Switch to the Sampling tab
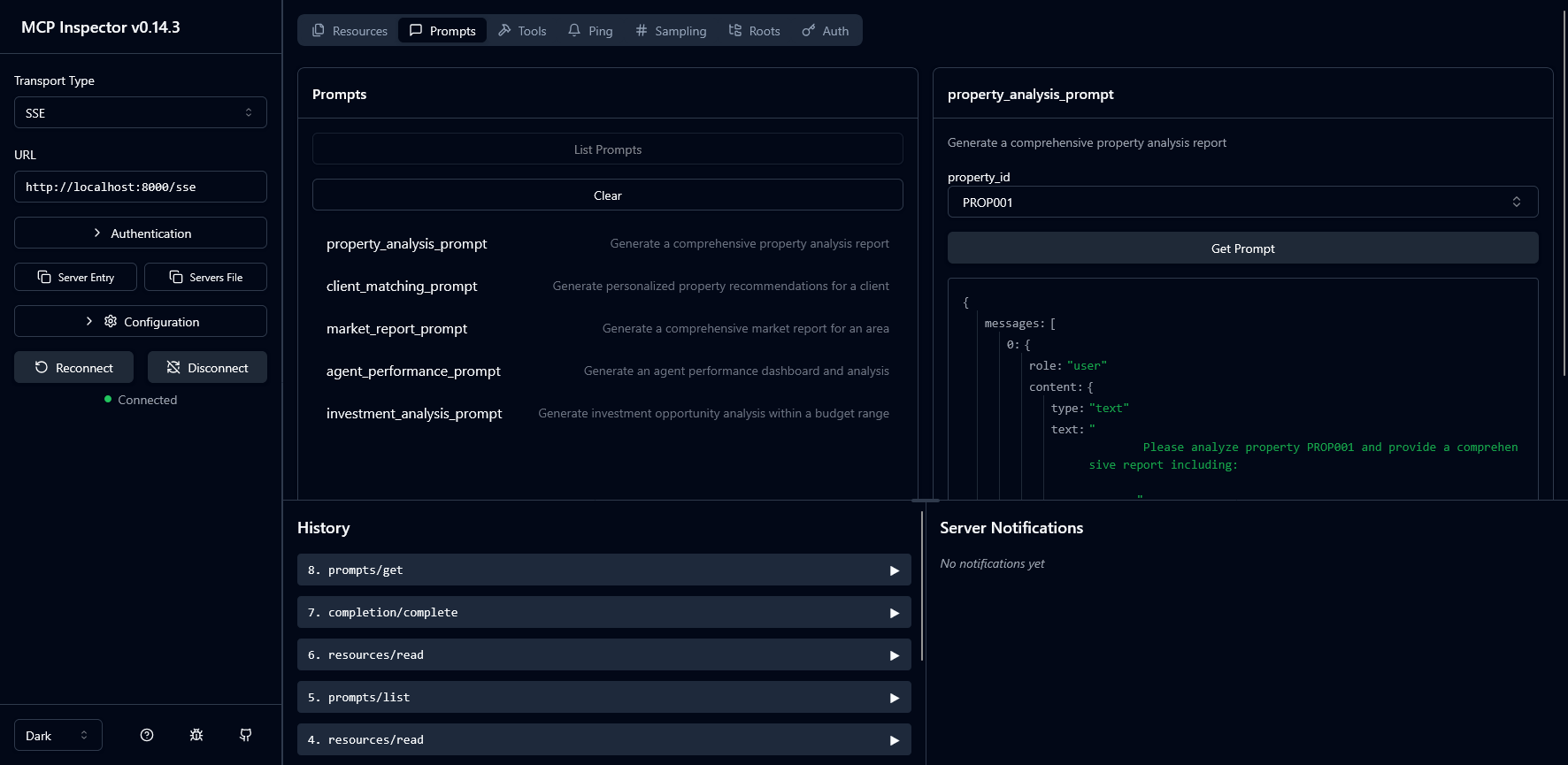This screenshot has height=765, width=1568. [671, 30]
